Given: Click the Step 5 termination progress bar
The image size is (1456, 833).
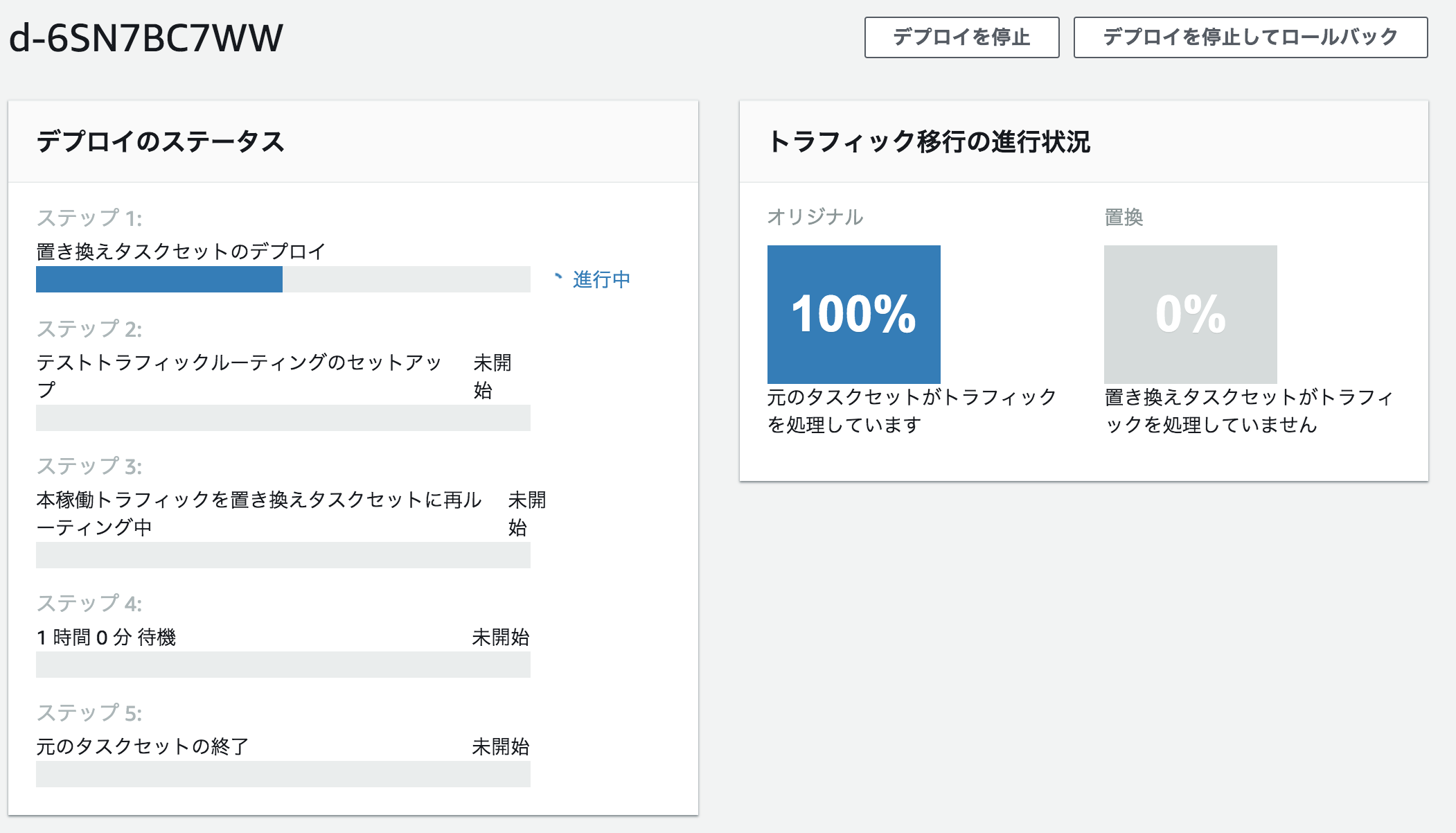Looking at the screenshot, I should pos(283,774).
